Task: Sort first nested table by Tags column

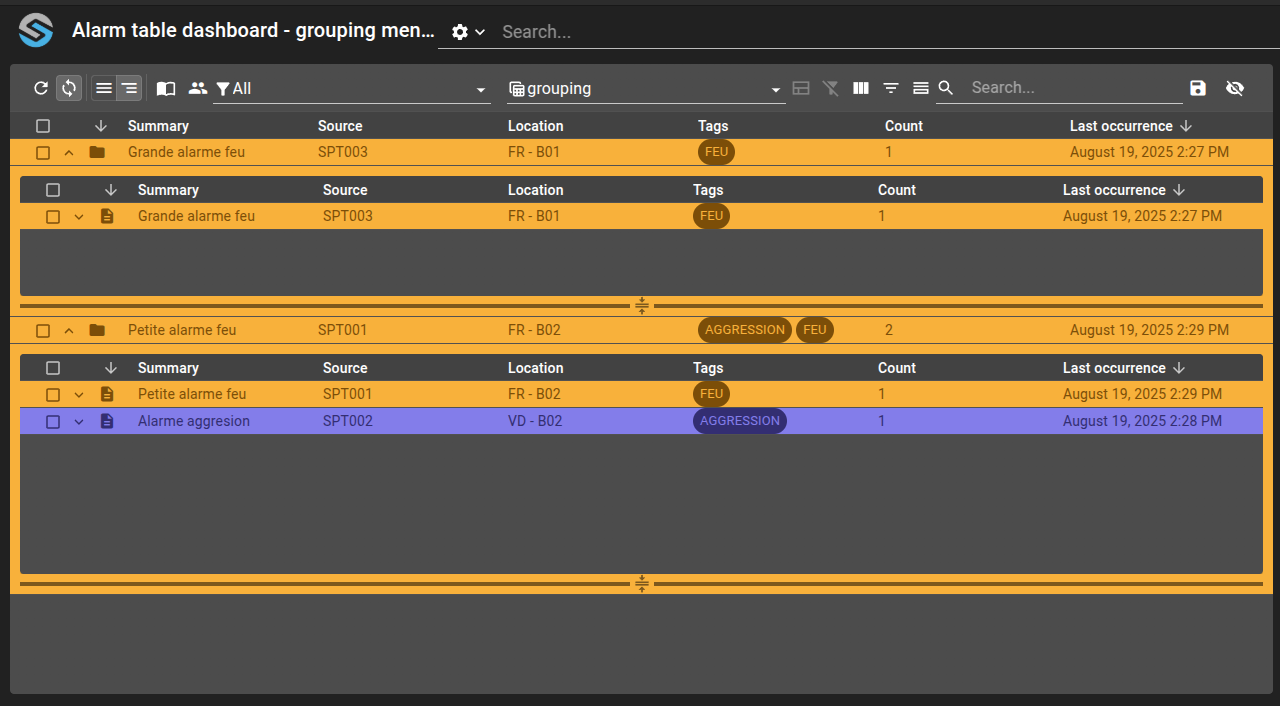Action: click(x=708, y=190)
